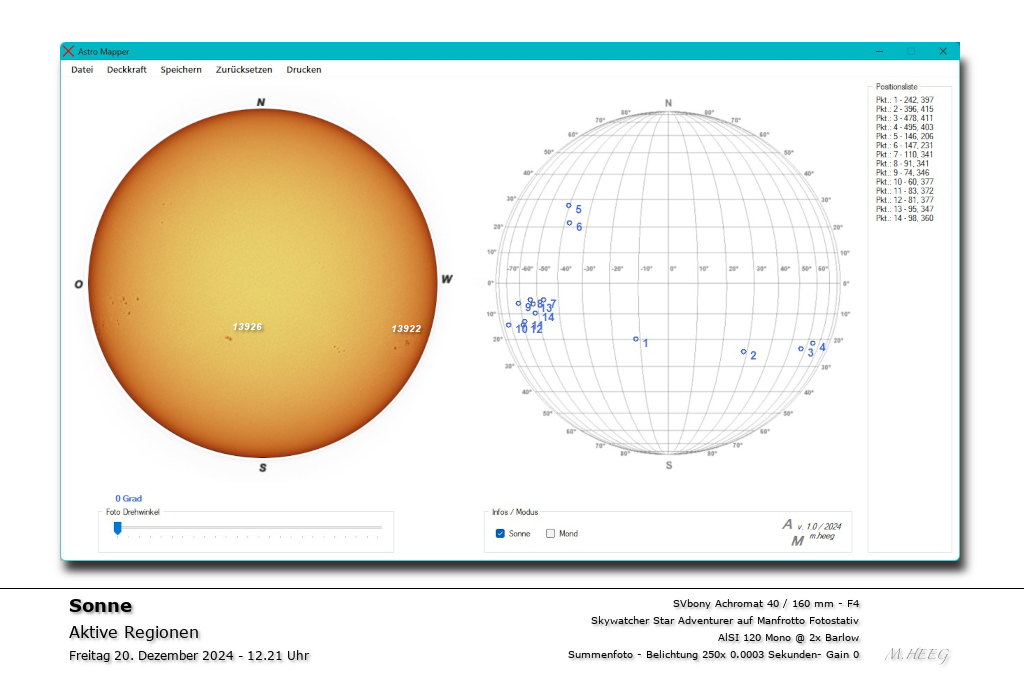Click Drucken to print the map

coord(303,69)
